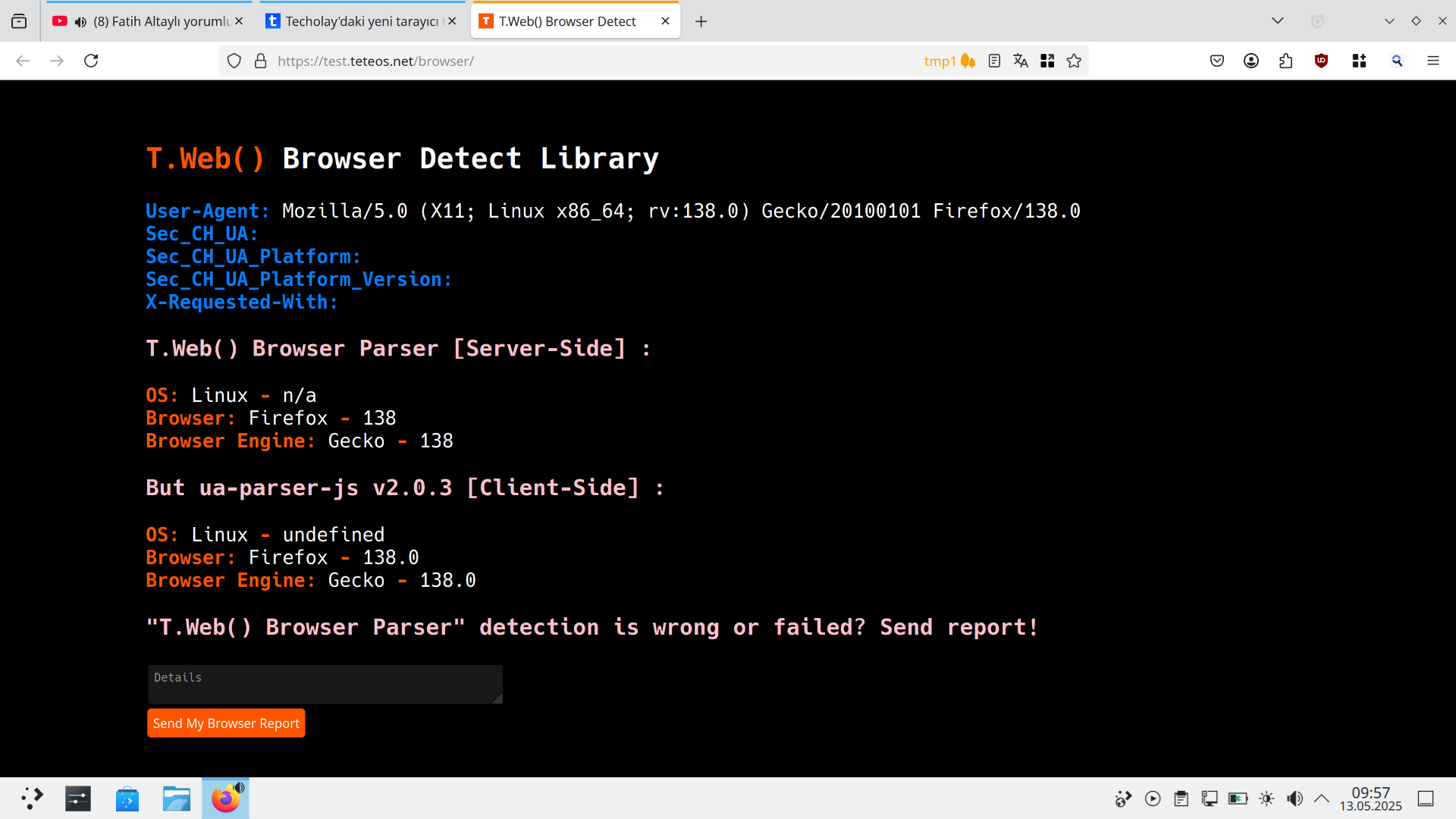Mute the Fatih Altaylı YouTube tab audio
This screenshot has width=1456, height=819.
pyautogui.click(x=80, y=22)
